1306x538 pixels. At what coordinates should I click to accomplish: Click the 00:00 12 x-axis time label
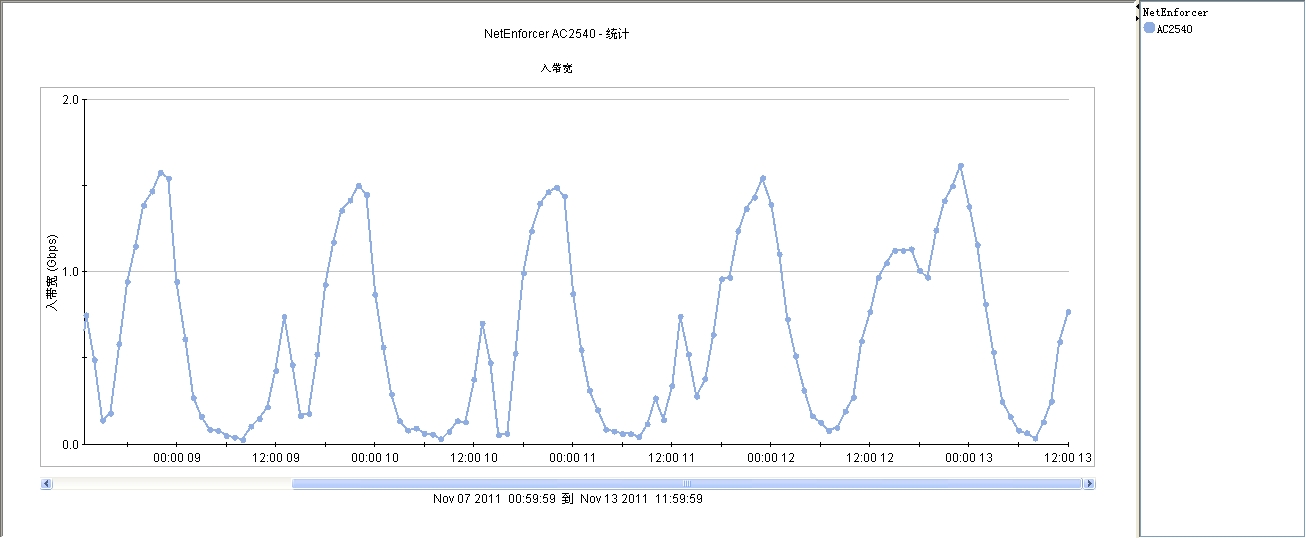point(770,458)
